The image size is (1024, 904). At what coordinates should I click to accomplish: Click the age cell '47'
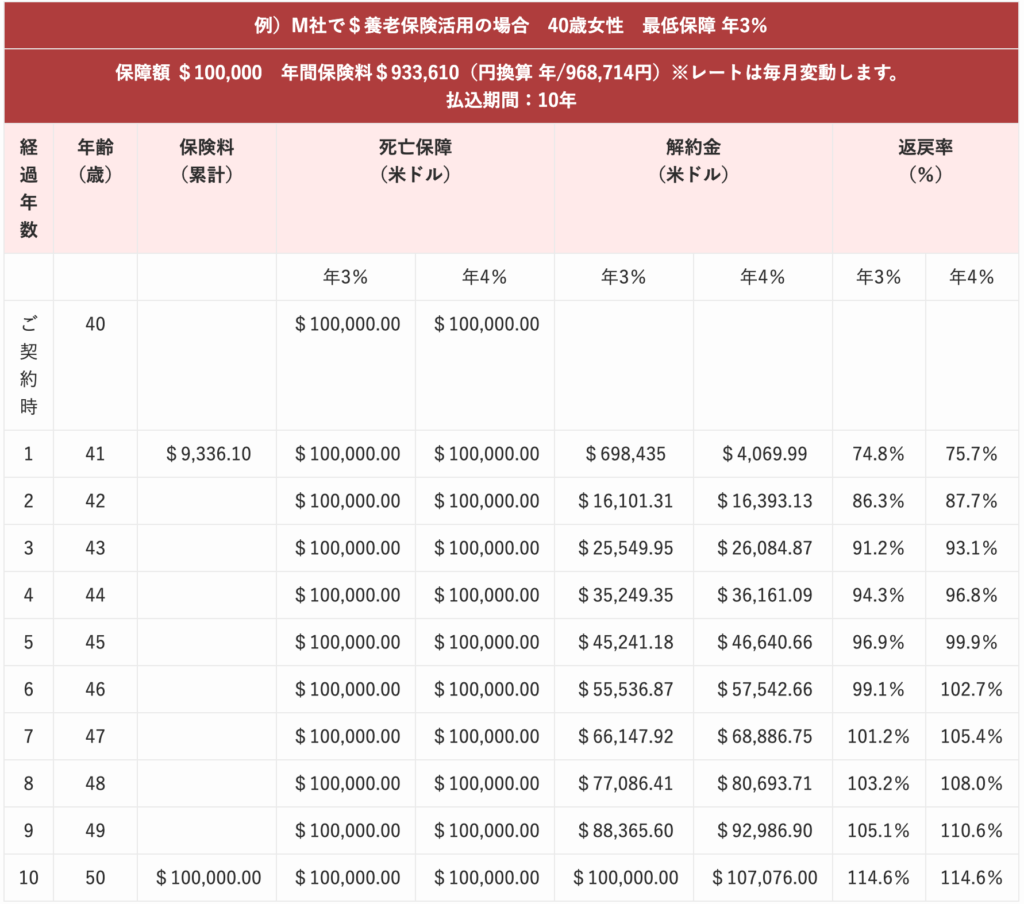[x=95, y=736]
